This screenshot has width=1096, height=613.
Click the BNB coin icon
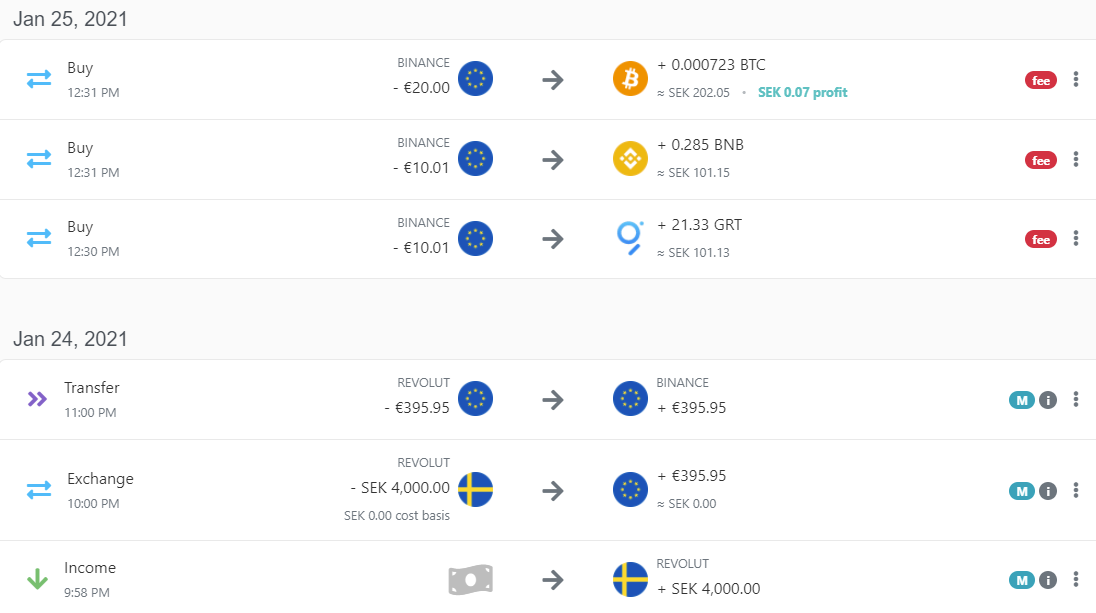point(630,158)
